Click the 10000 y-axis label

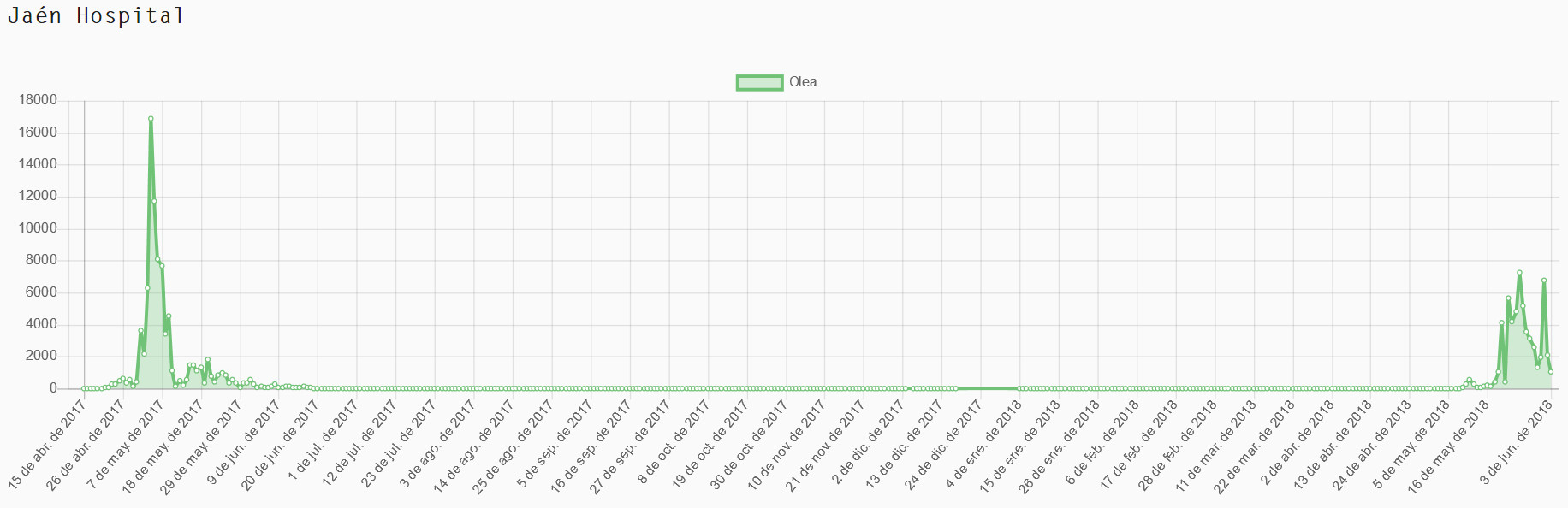click(38, 228)
